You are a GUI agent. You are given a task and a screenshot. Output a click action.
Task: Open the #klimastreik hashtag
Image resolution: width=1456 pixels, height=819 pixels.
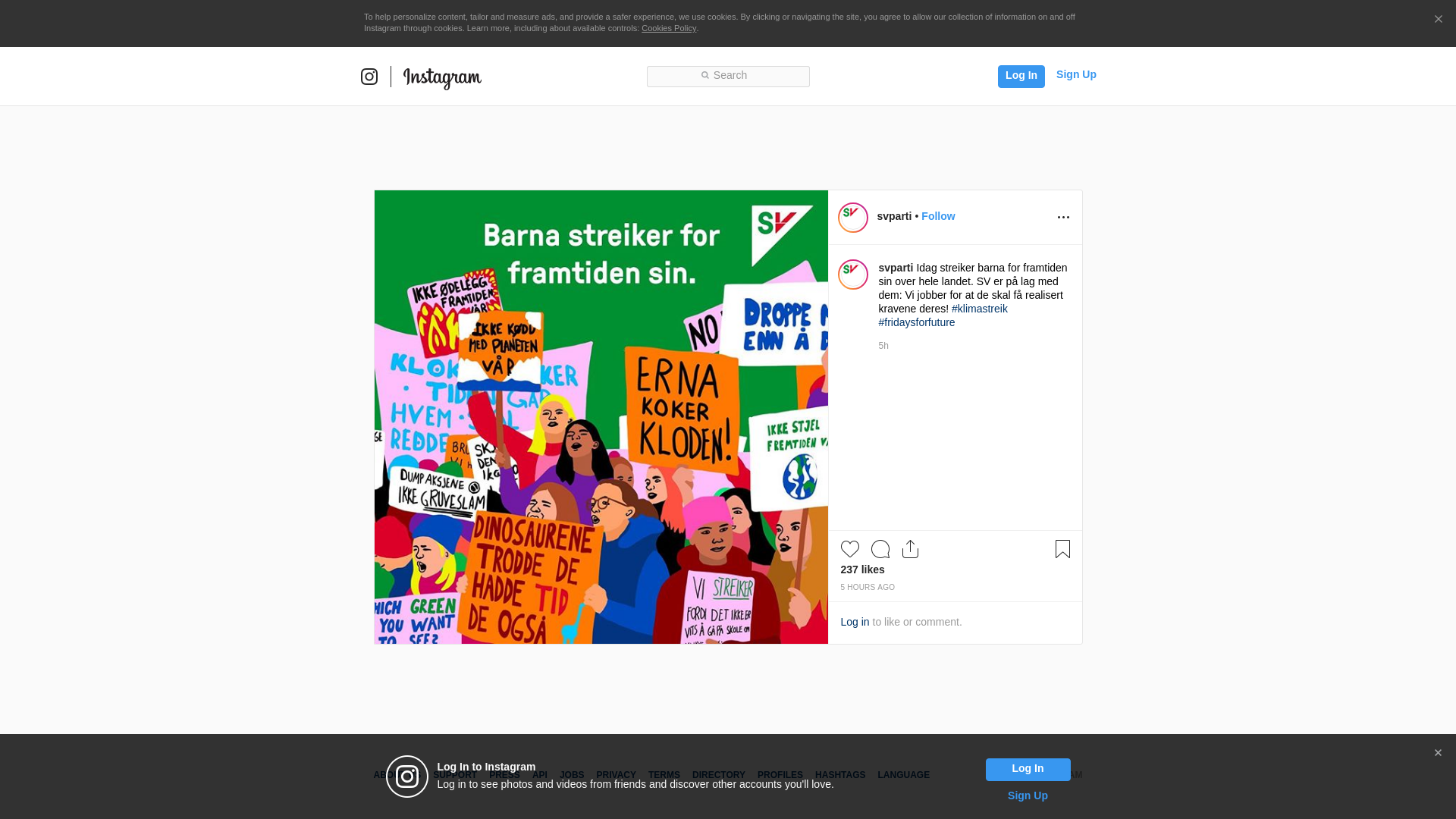[x=980, y=309]
